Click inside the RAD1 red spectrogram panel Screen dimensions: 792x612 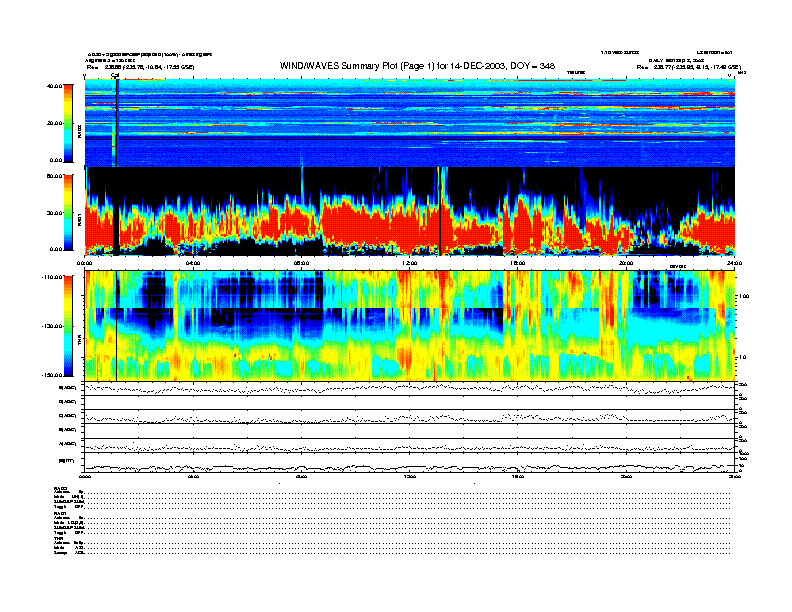[410, 212]
